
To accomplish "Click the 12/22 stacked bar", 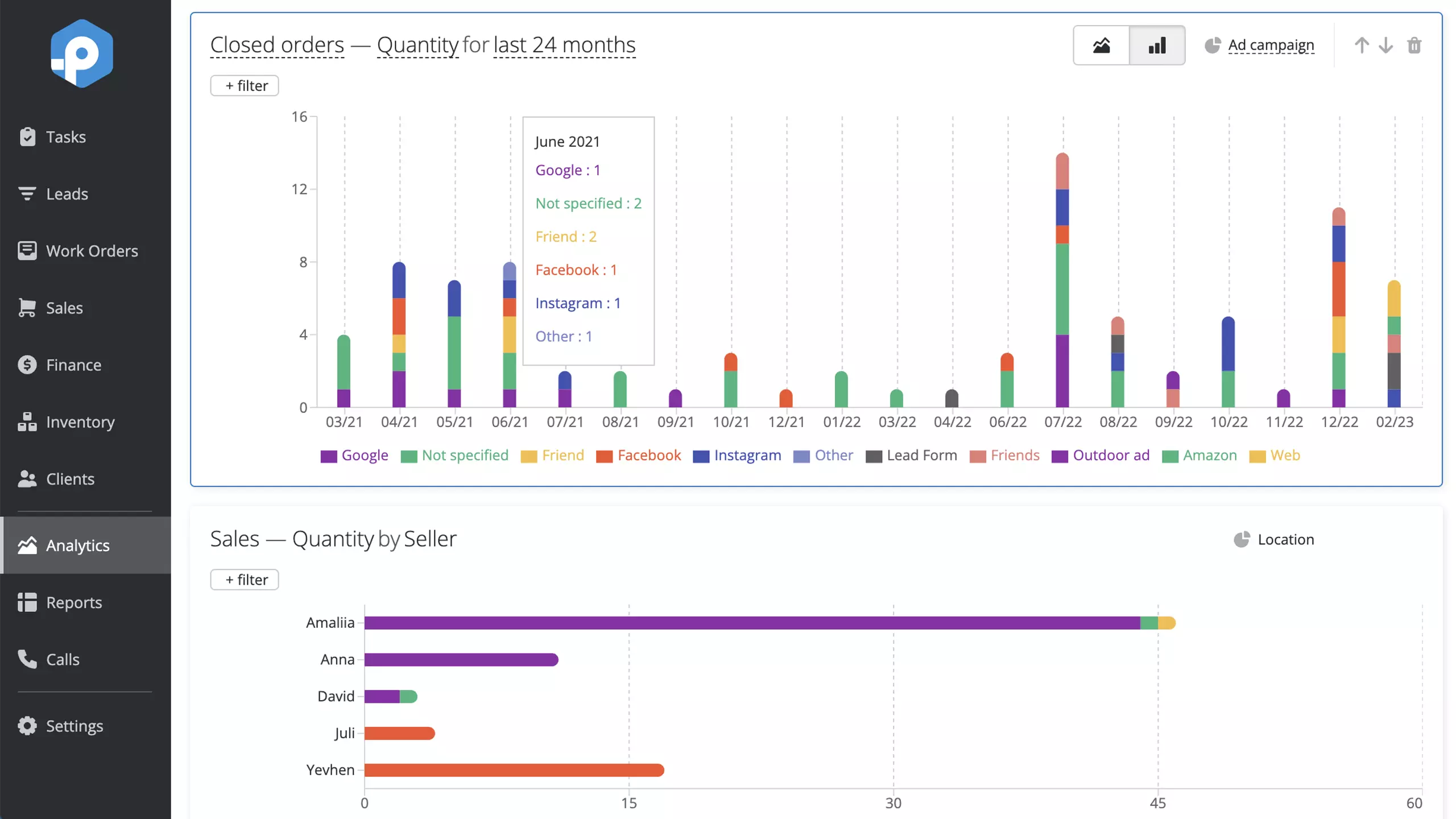I will pos(1339,307).
